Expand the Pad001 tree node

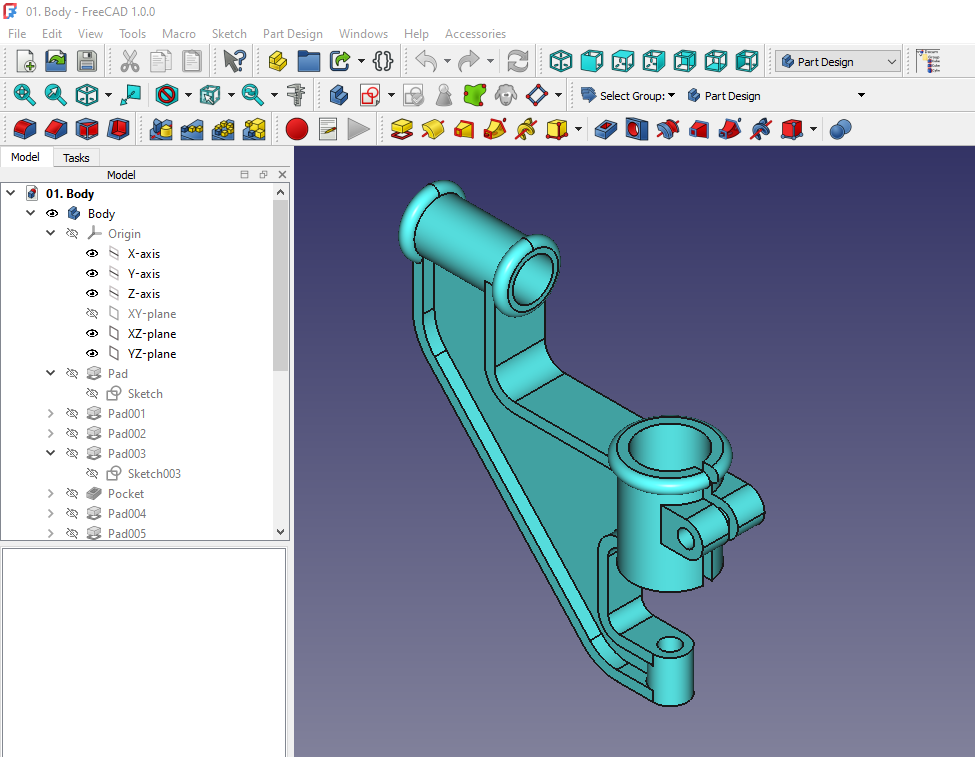point(51,414)
